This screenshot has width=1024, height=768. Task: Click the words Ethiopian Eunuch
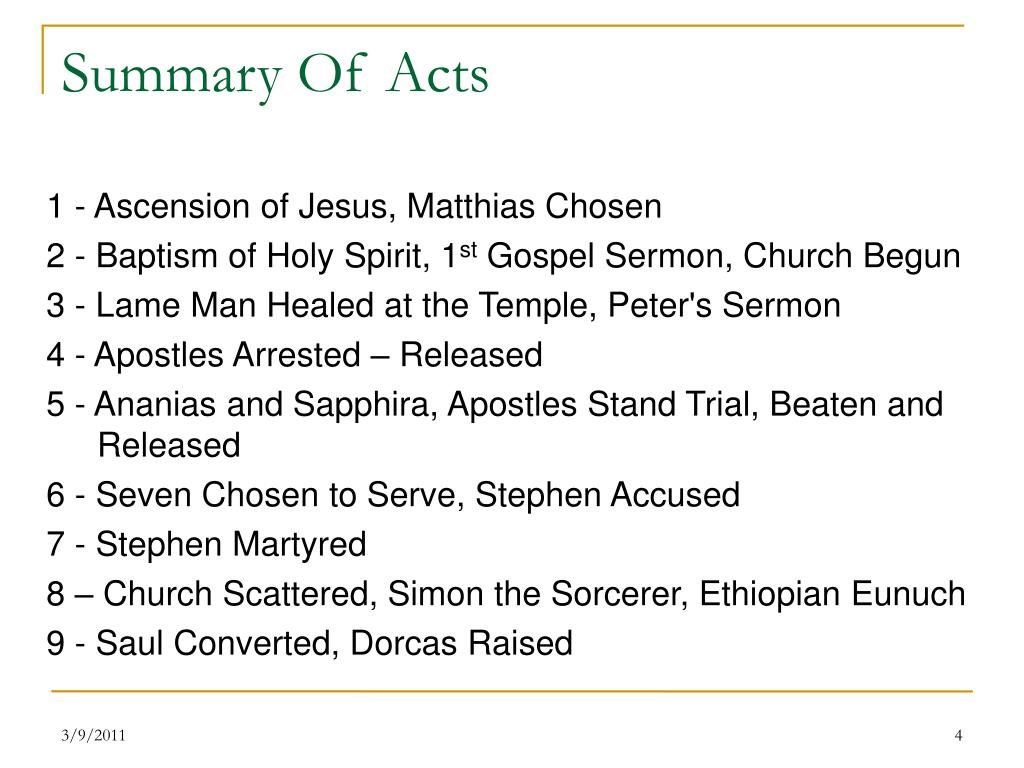[x=832, y=594]
